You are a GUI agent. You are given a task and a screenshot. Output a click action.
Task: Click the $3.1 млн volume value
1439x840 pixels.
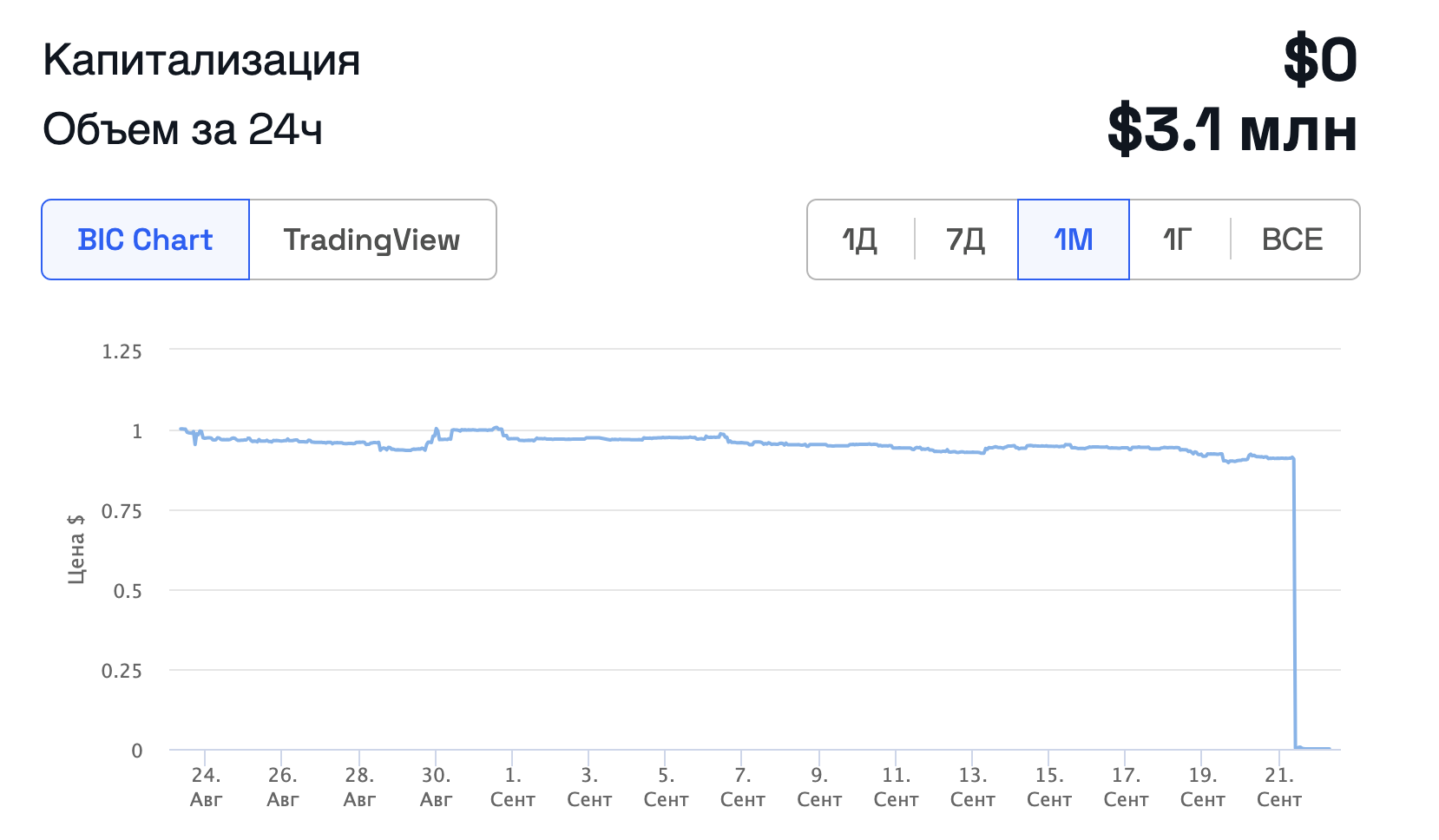tap(1232, 130)
